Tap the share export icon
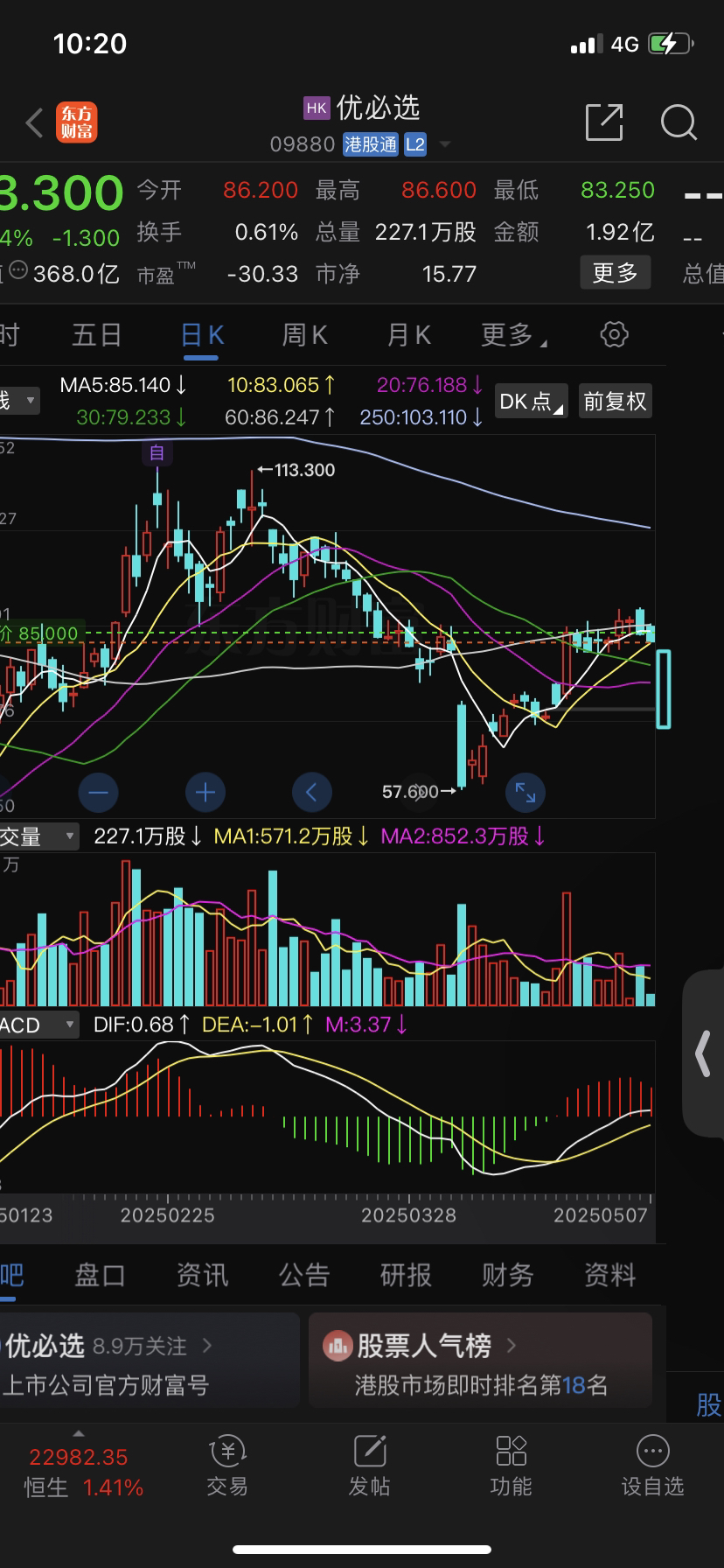Viewport: 724px width, 1568px height. [604, 122]
